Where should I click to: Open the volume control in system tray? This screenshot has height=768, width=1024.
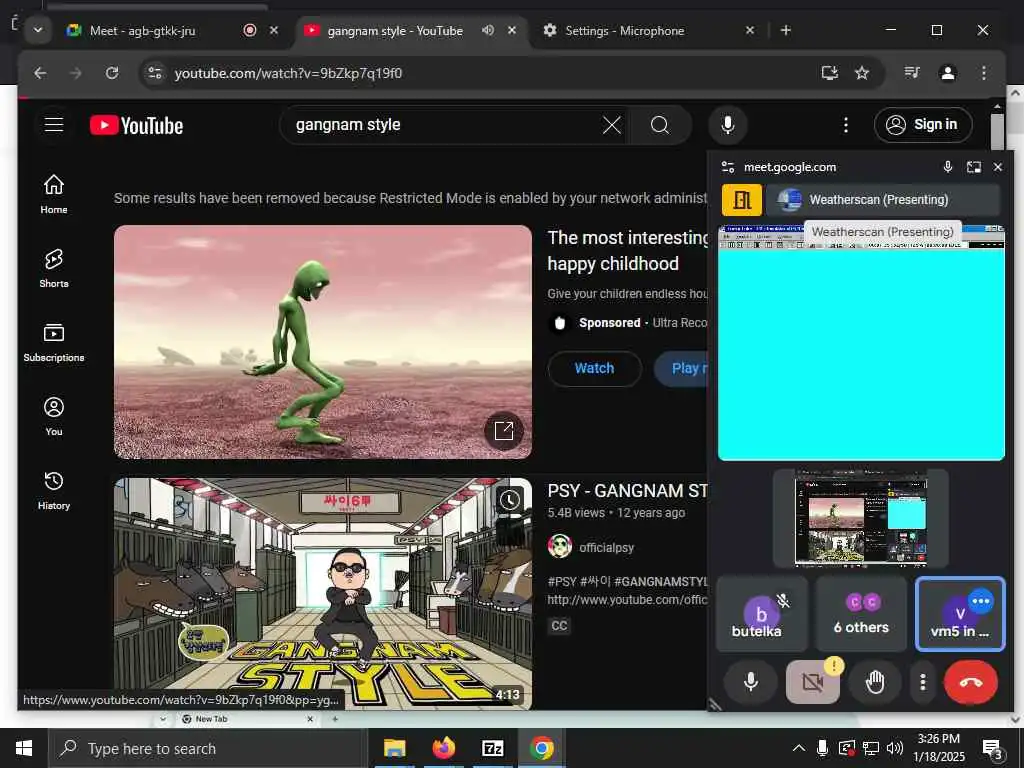point(895,748)
